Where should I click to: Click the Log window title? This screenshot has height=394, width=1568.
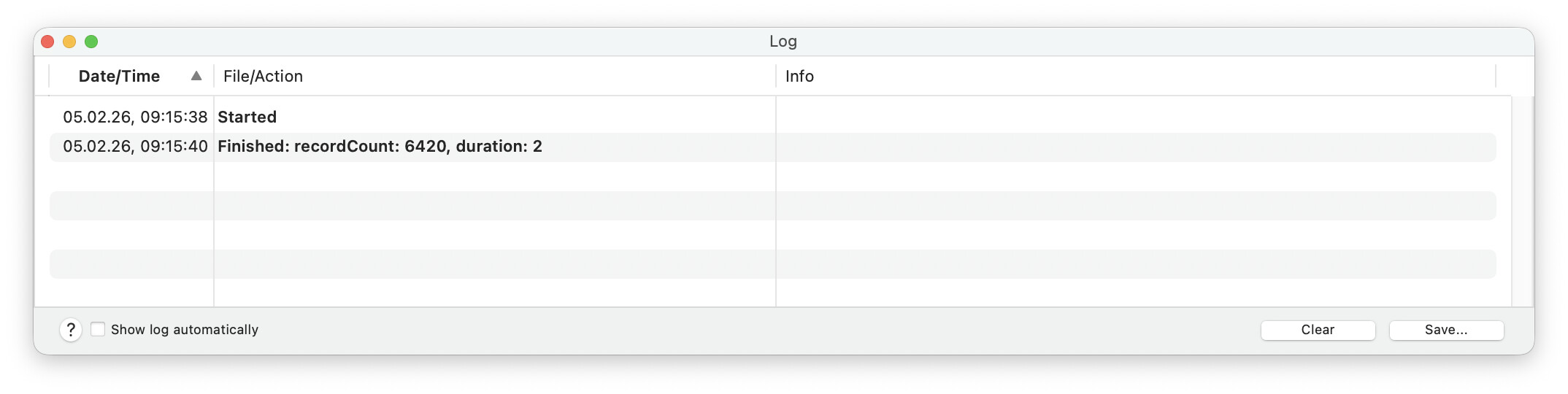pyautogui.click(x=783, y=42)
